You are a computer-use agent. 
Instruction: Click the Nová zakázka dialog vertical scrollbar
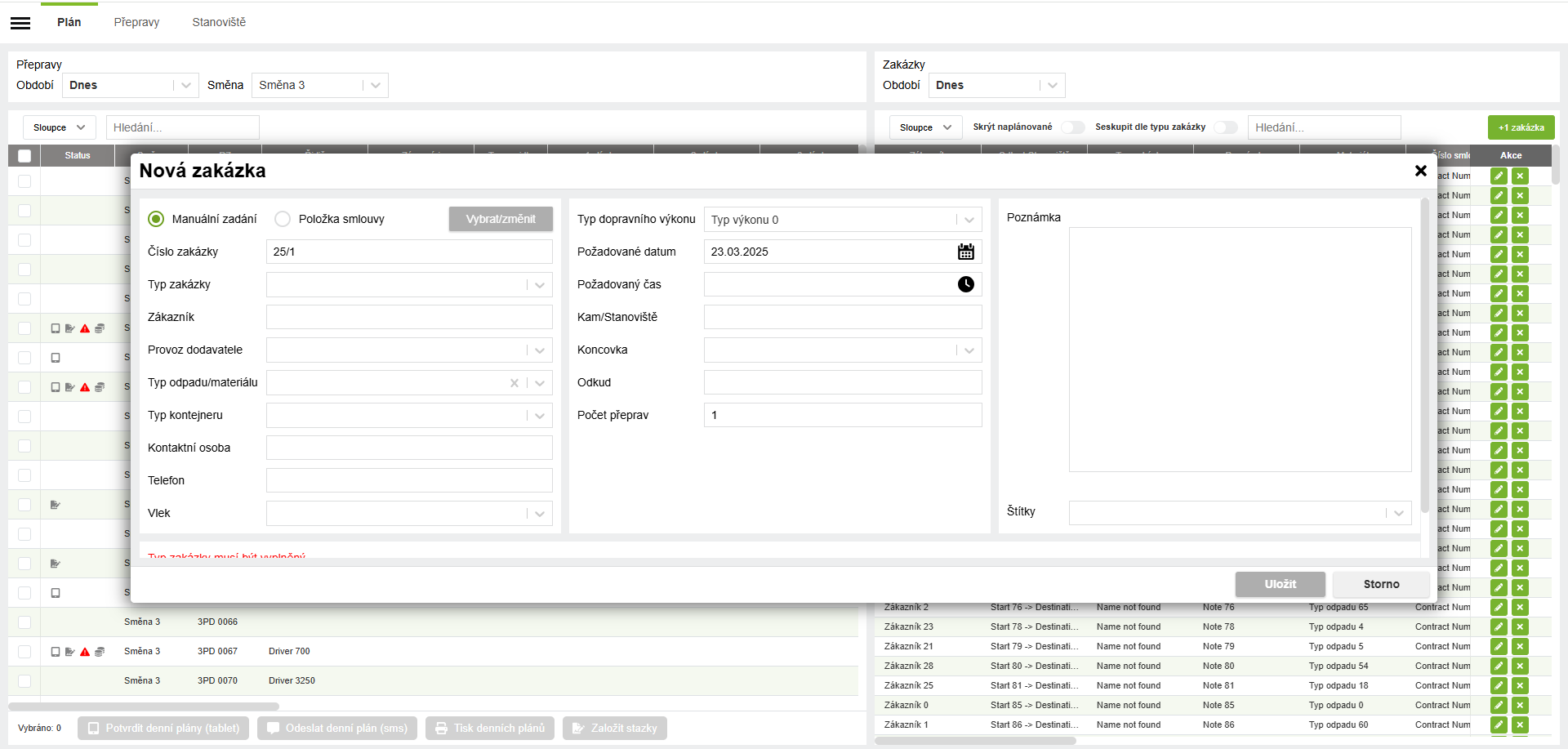coord(1425,355)
